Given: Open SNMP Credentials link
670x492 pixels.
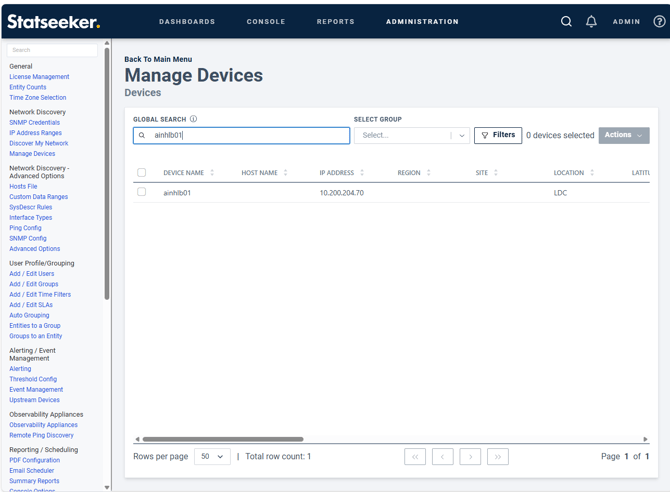Looking at the screenshot, I should point(35,122).
